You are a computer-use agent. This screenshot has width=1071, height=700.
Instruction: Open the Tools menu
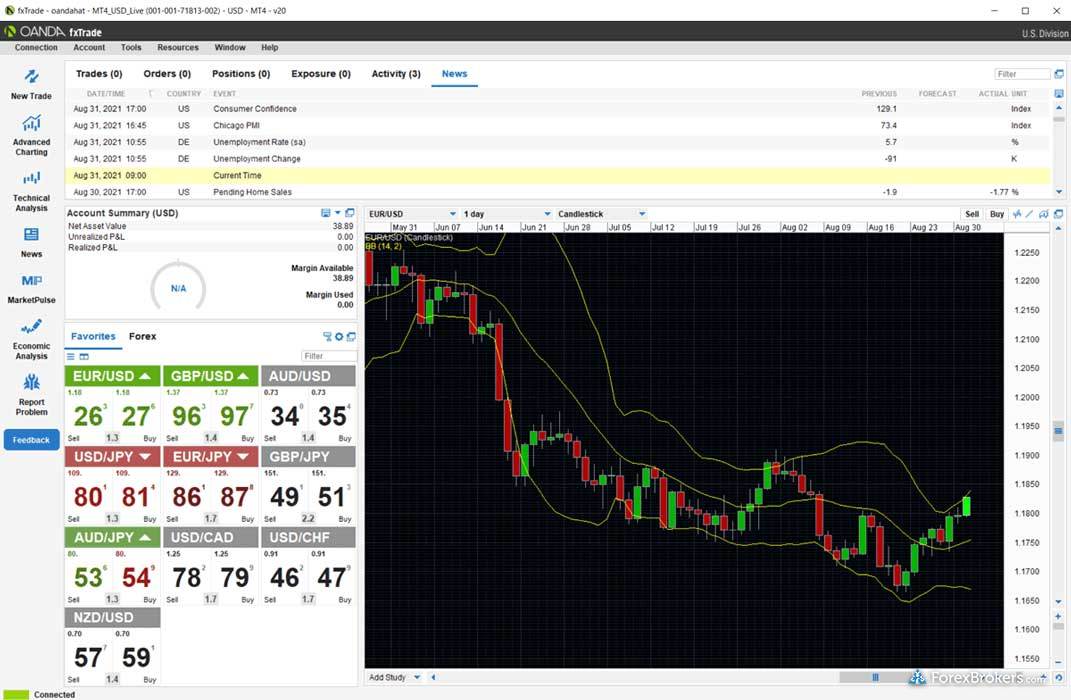click(131, 47)
